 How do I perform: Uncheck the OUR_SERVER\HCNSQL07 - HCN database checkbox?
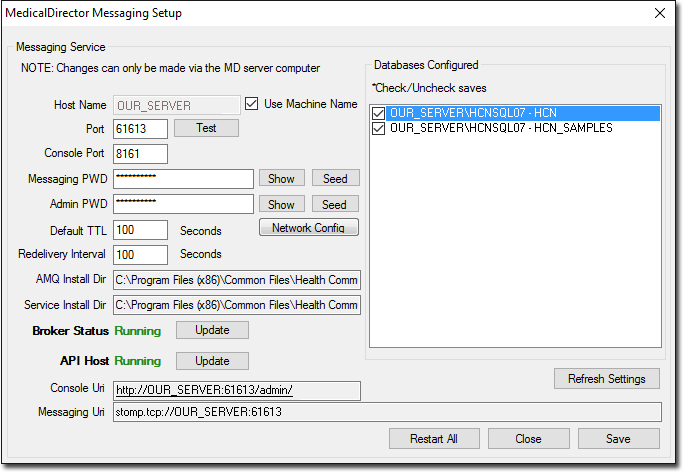coord(378,113)
